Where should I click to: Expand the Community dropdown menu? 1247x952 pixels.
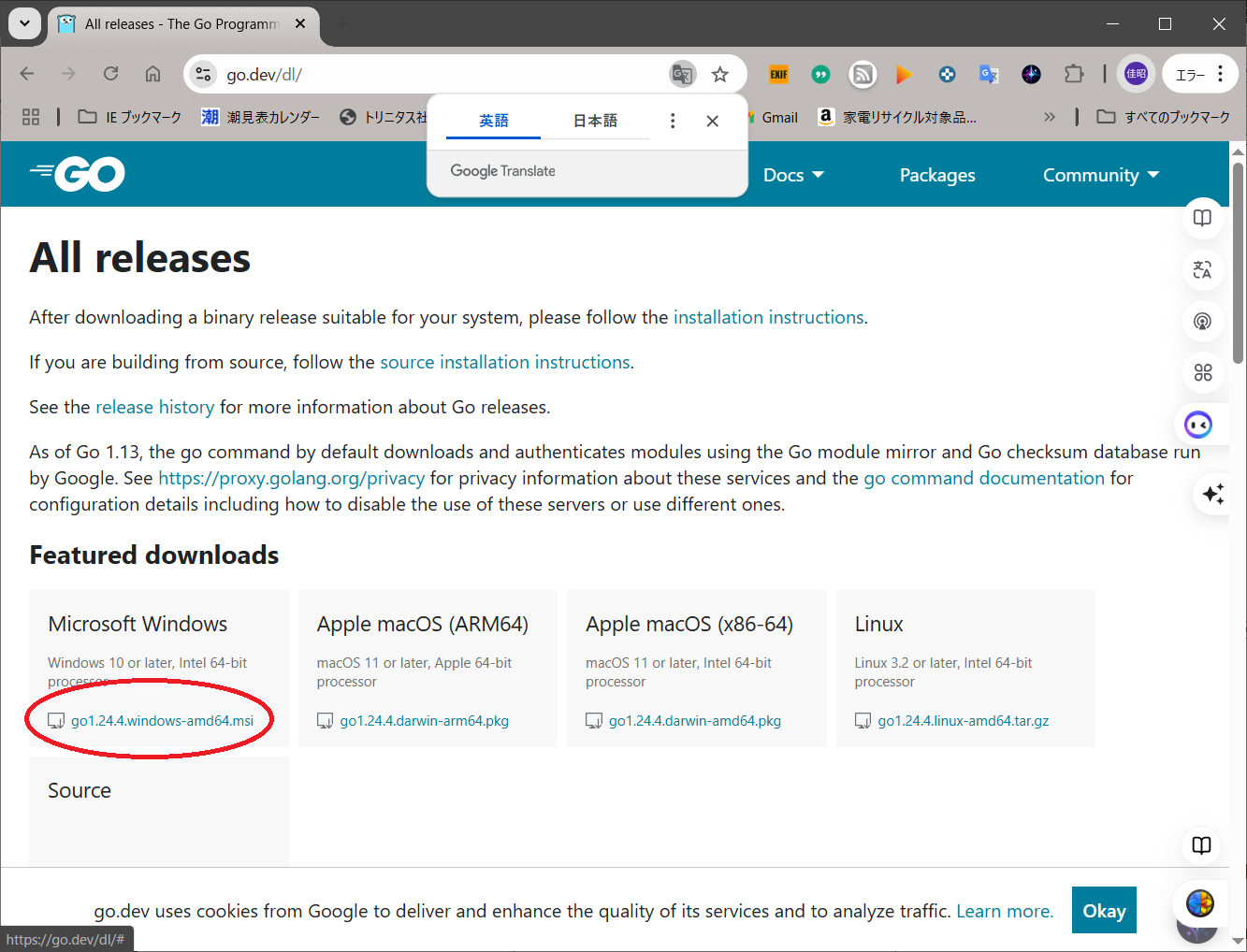tap(1100, 175)
